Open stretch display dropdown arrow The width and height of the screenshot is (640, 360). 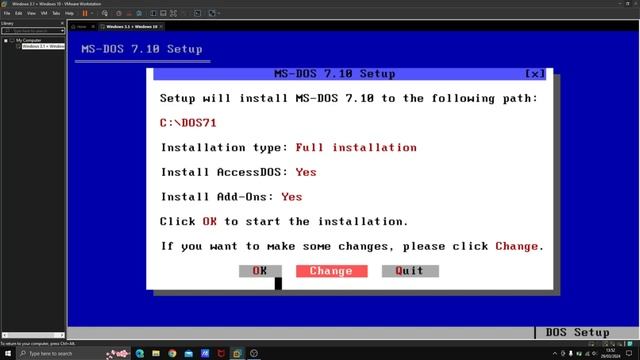coord(219,13)
